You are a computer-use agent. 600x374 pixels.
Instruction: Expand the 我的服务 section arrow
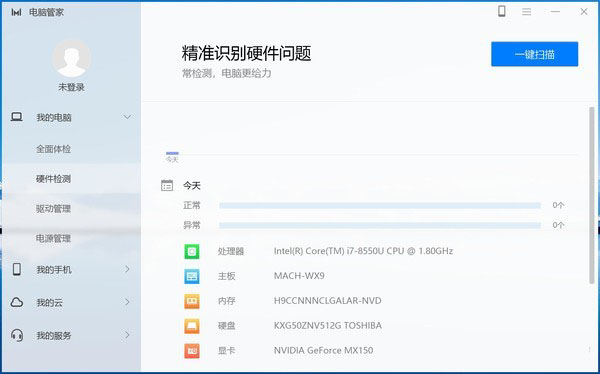(127, 335)
